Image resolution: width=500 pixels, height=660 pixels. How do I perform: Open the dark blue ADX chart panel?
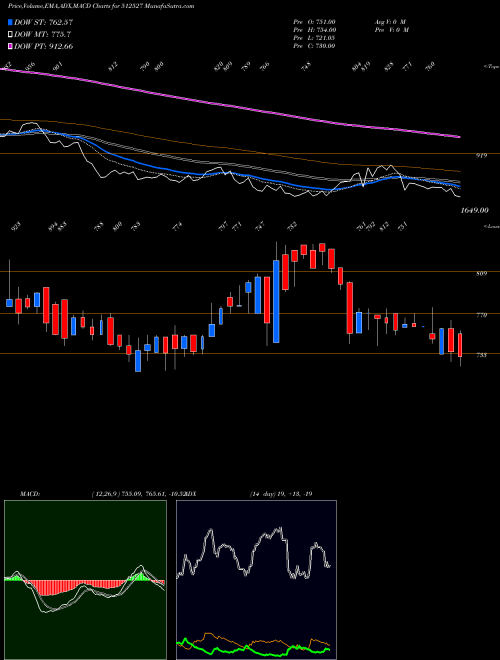click(x=256, y=580)
